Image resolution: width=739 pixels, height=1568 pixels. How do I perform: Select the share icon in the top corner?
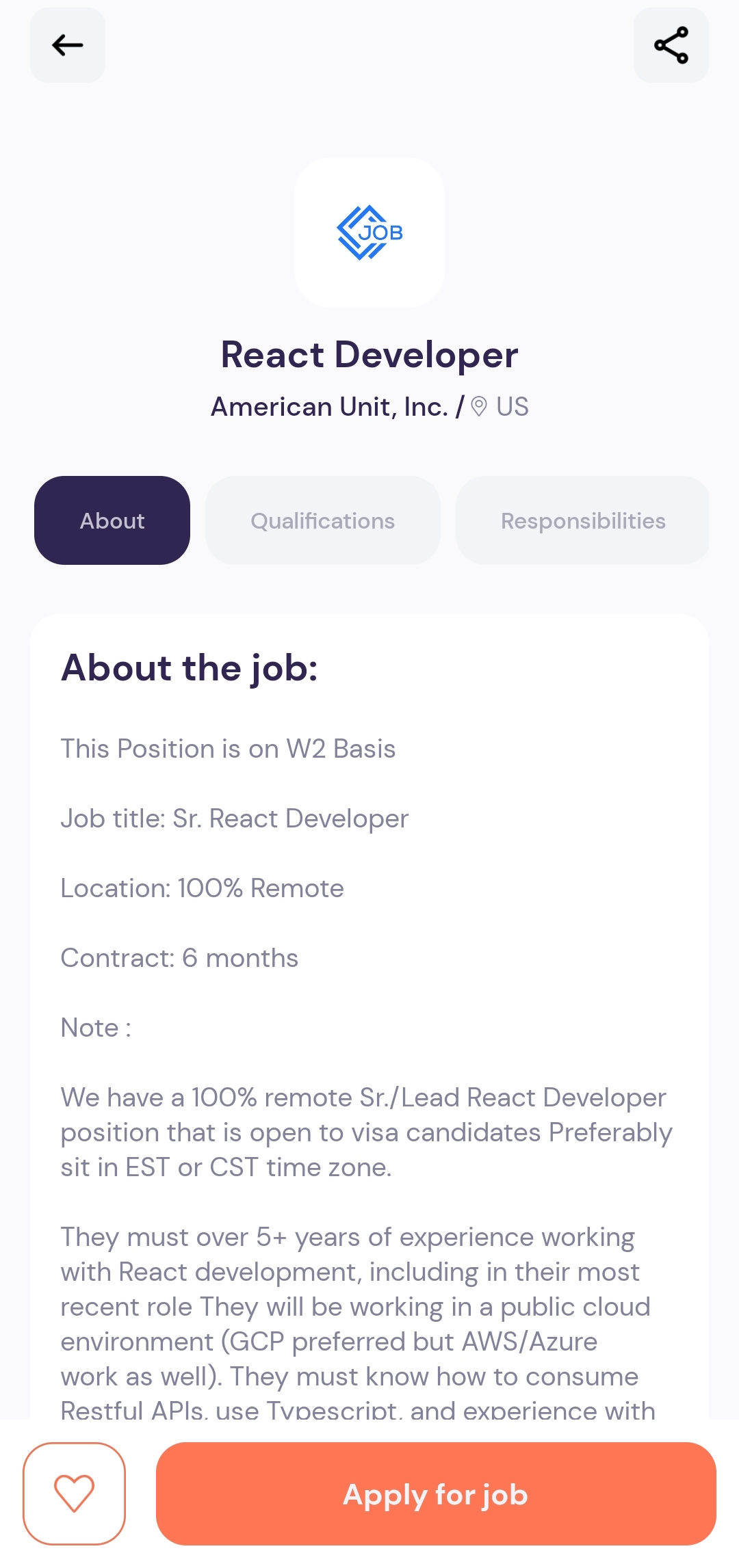tap(671, 44)
